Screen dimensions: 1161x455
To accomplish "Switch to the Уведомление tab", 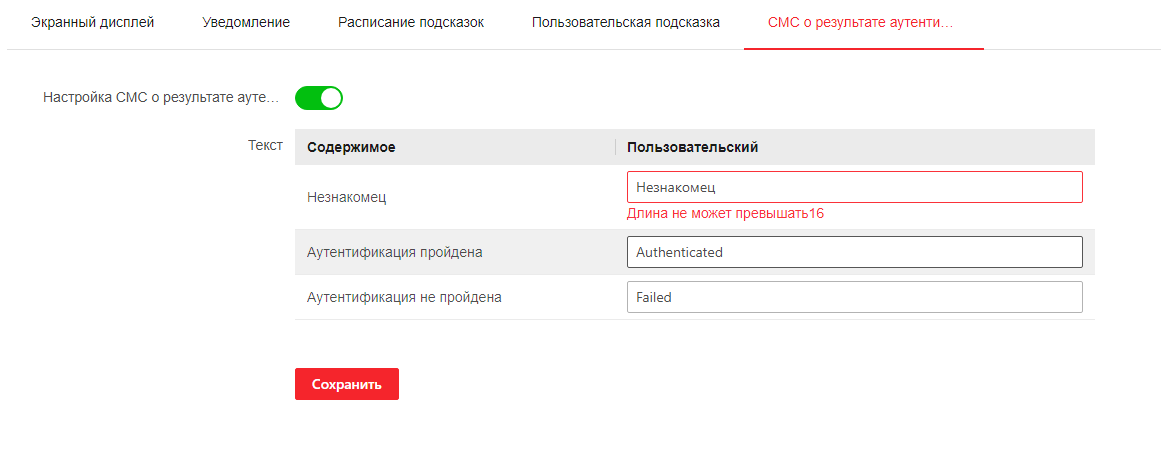I will point(246,22).
